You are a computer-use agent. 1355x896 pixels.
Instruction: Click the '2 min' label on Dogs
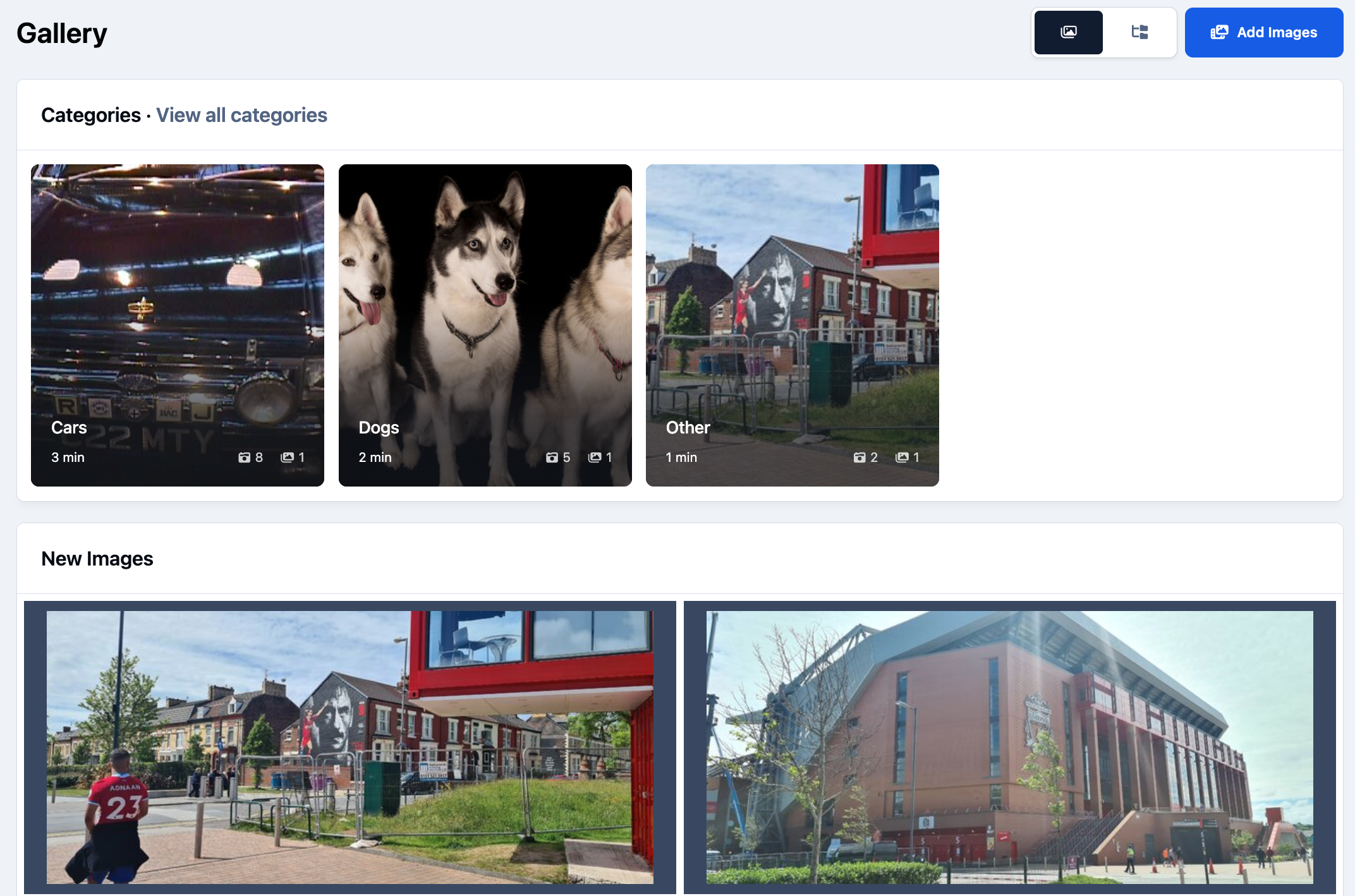coord(375,457)
